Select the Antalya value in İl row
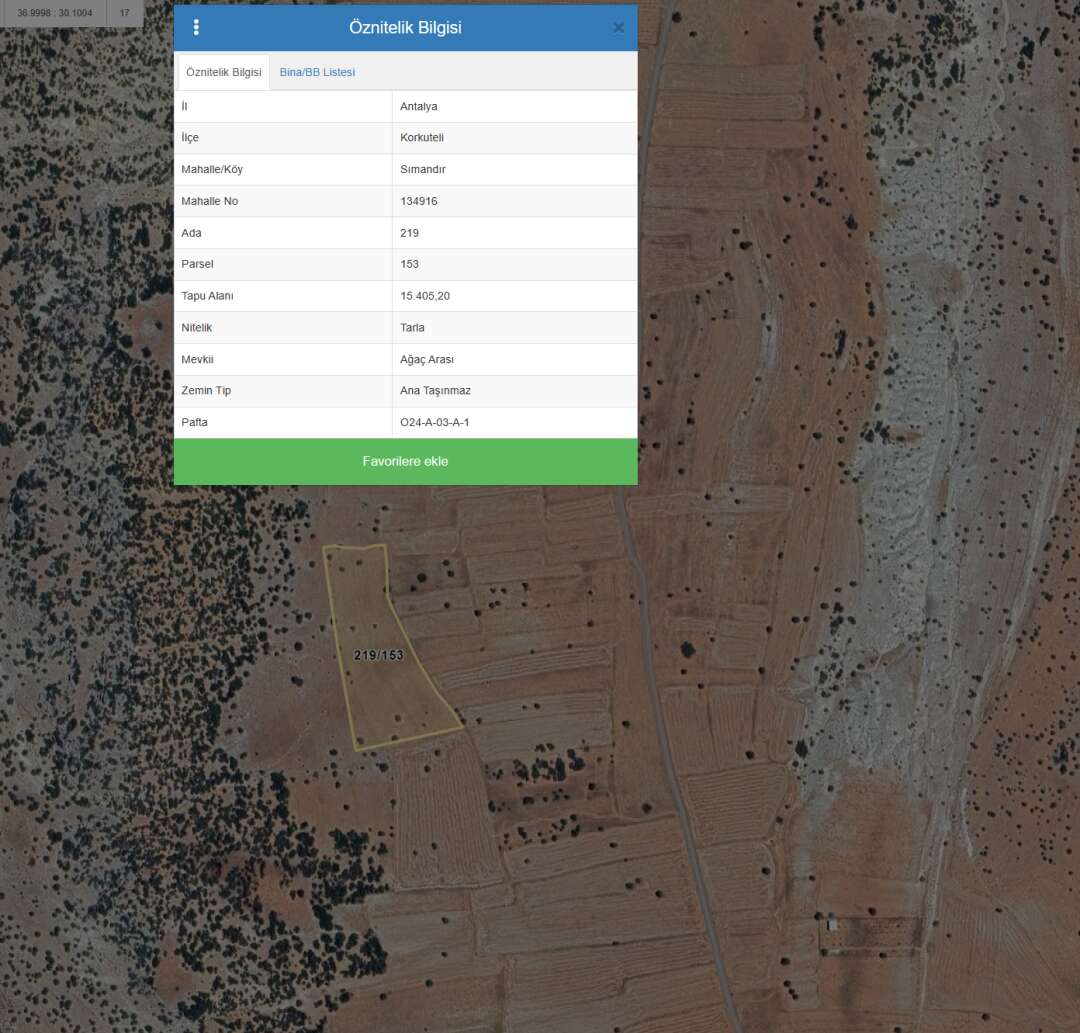1080x1033 pixels. click(x=419, y=106)
